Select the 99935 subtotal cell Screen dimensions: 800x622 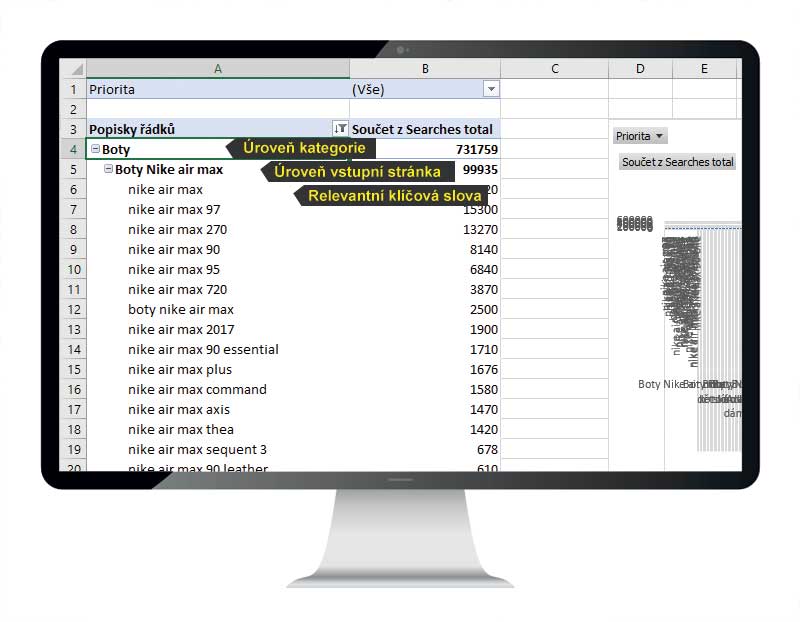[x=425, y=169]
